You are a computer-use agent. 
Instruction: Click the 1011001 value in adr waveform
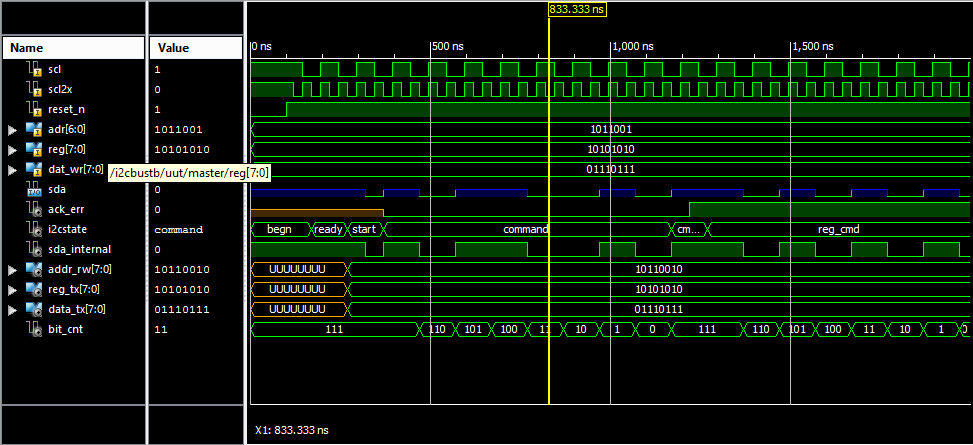coord(611,130)
